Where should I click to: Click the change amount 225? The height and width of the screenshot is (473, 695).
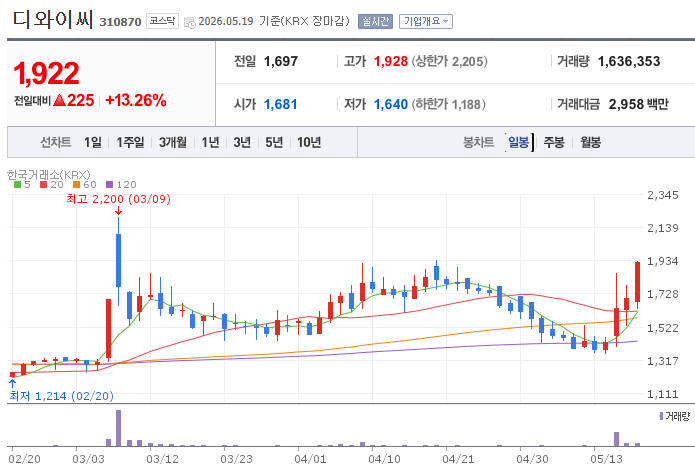click(x=81, y=100)
